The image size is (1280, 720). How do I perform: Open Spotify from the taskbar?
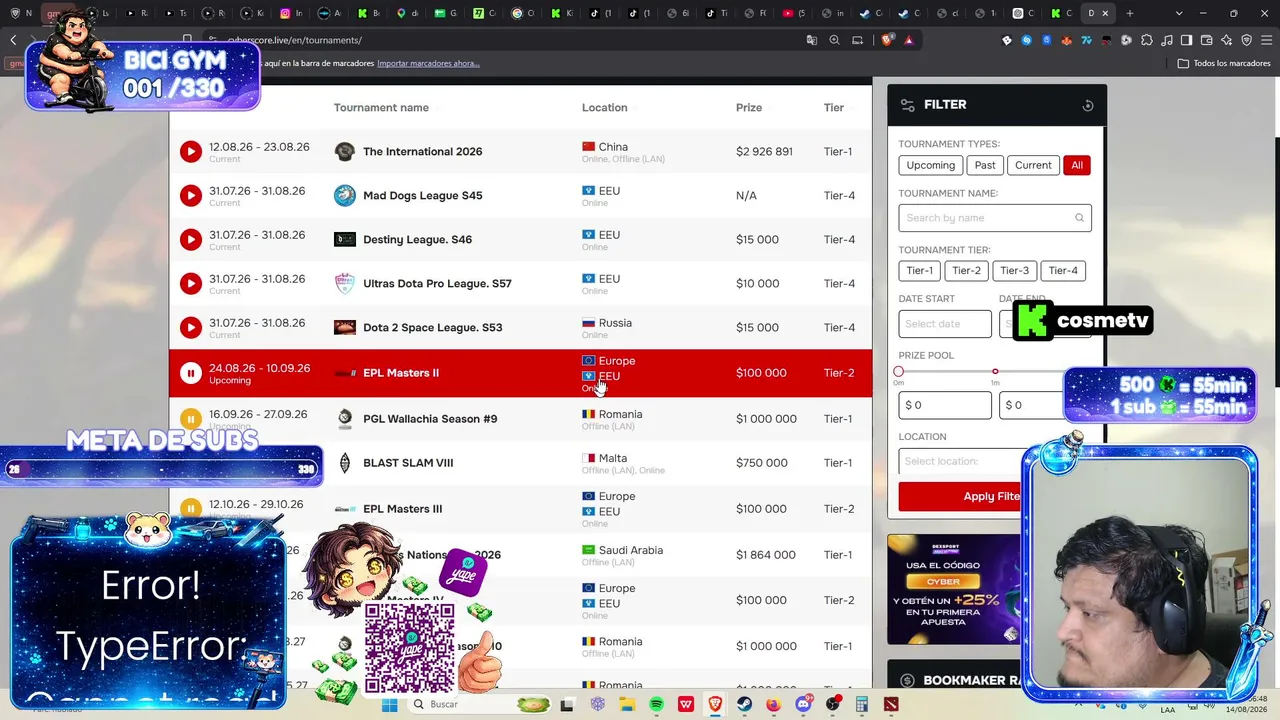point(656,704)
